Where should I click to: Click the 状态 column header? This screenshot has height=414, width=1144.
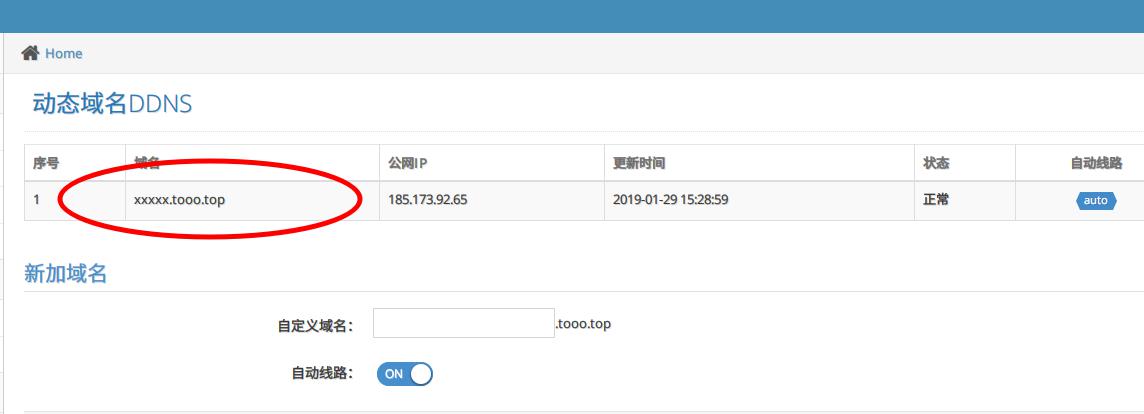936,163
